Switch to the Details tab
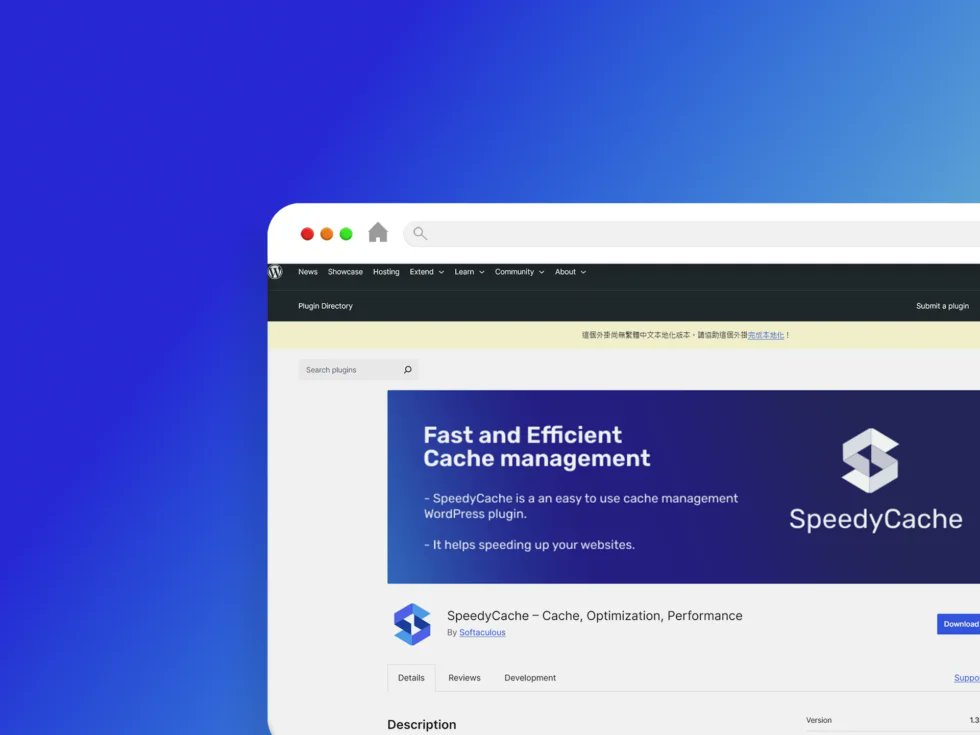The width and height of the screenshot is (980, 735). coord(411,678)
